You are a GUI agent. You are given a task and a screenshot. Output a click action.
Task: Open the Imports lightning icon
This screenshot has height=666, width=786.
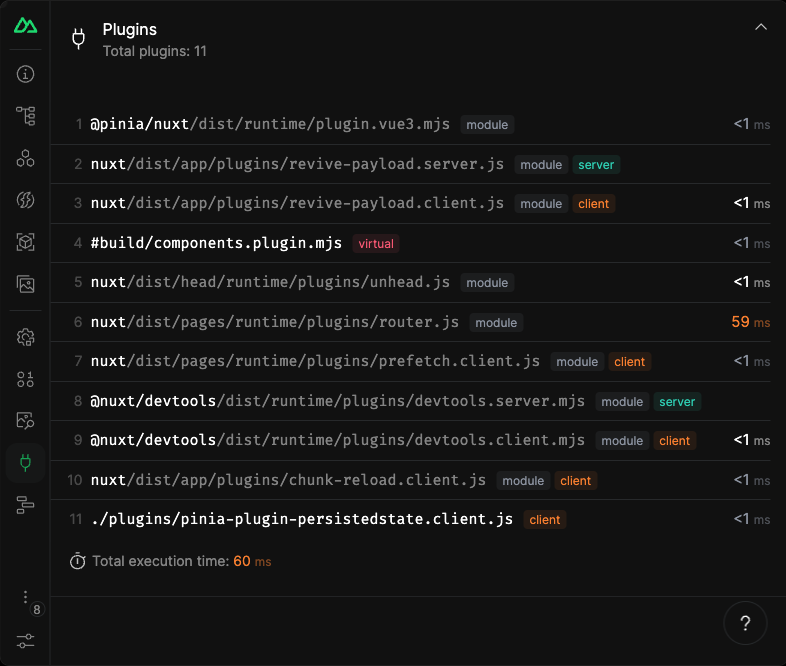click(x=26, y=200)
